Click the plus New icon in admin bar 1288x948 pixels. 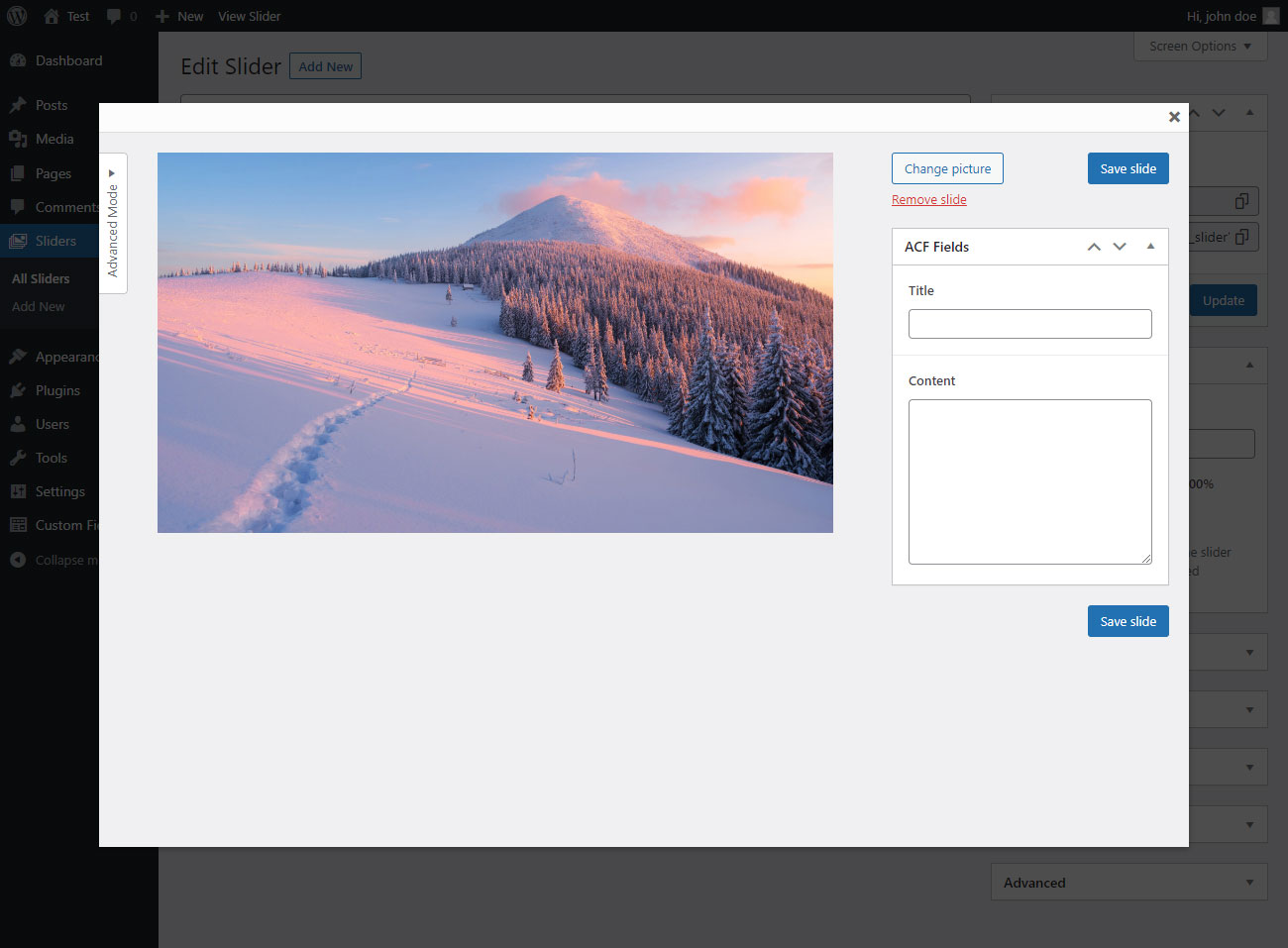(x=162, y=16)
